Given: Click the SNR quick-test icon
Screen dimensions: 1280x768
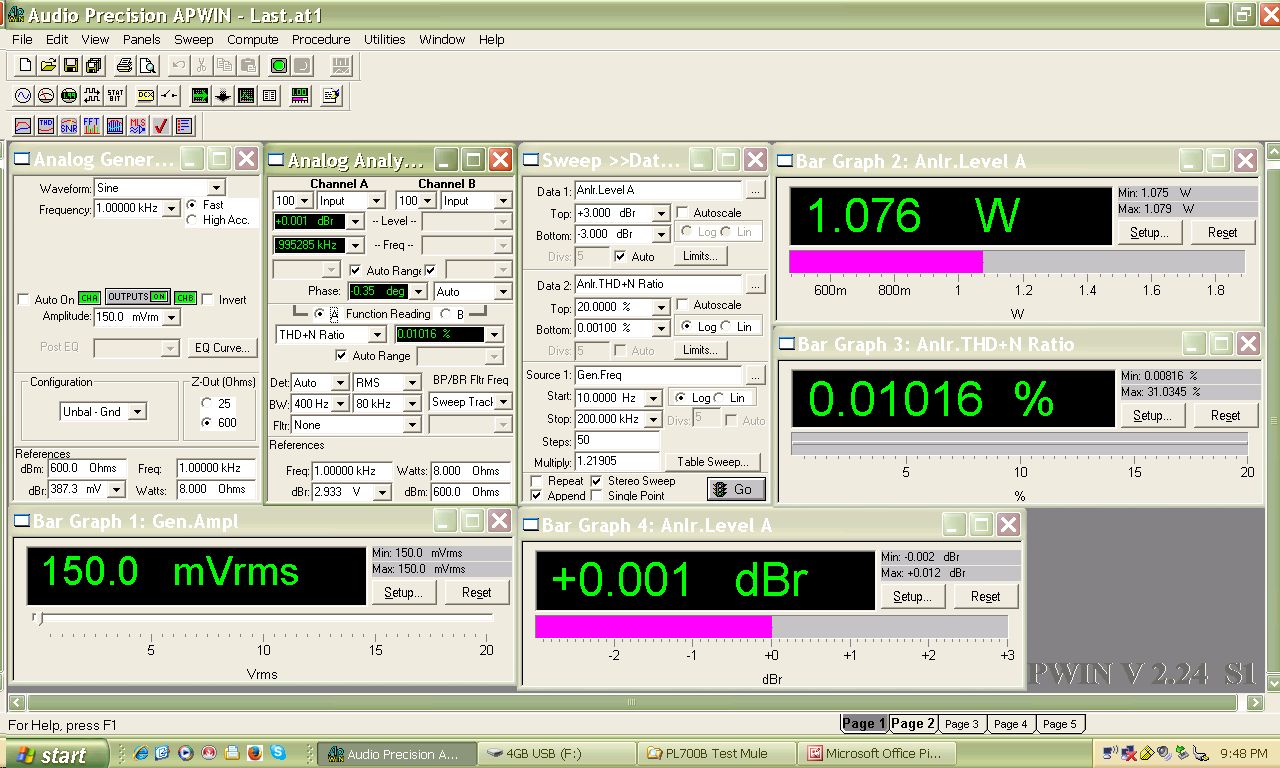Looking at the screenshot, I should click(x=69, y=126).
